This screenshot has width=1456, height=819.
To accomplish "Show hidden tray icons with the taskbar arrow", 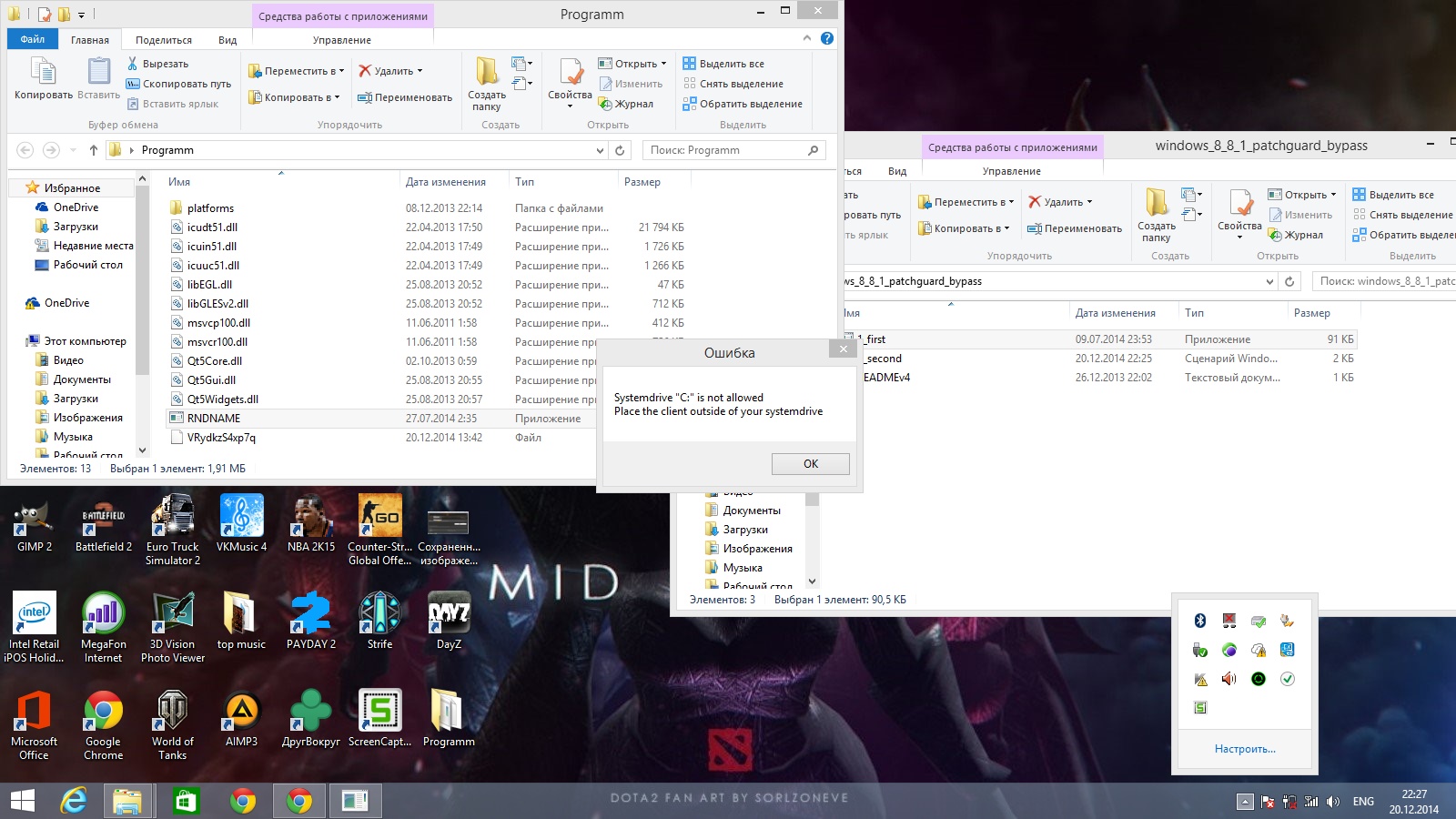I will click(1245, 802).
